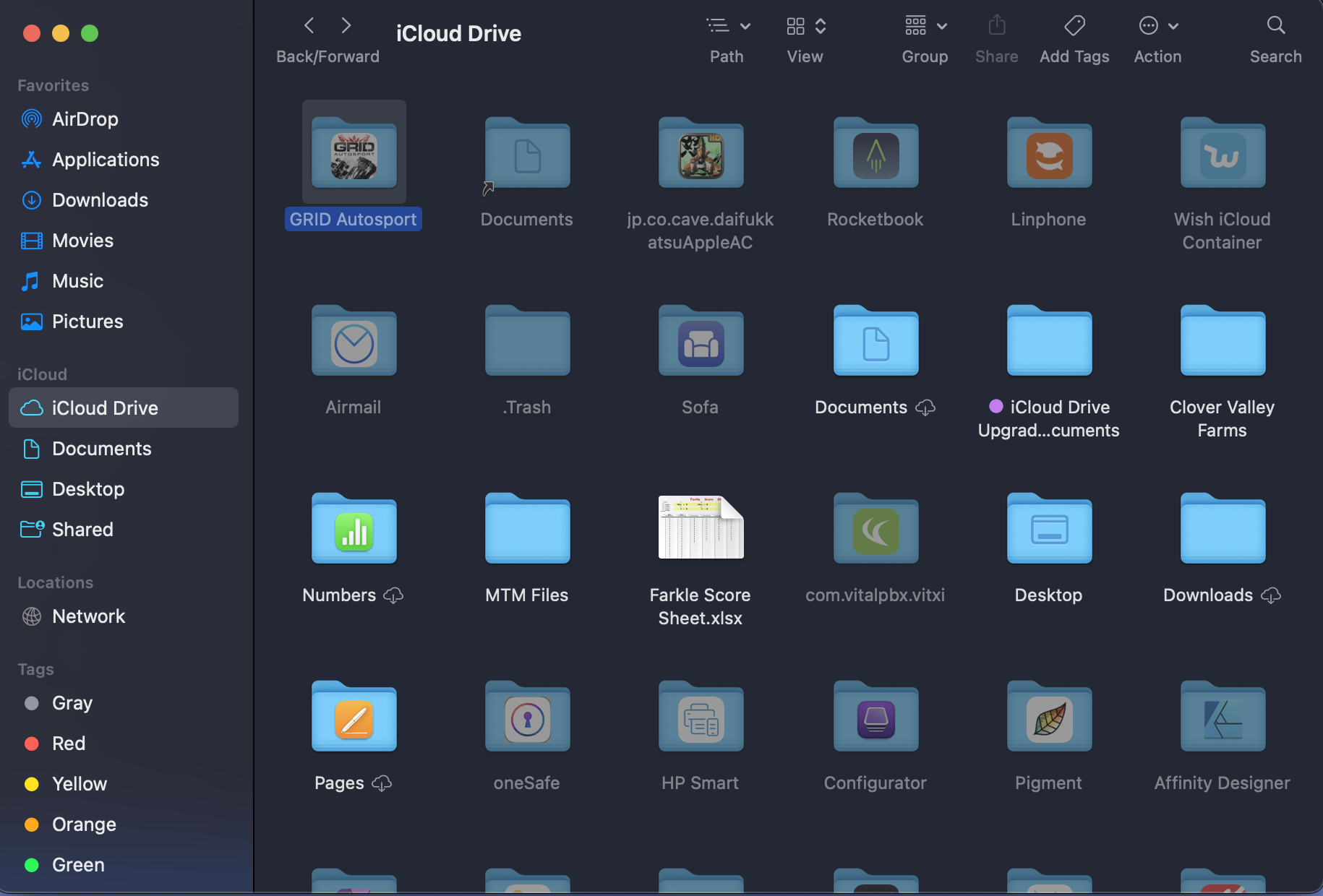The image size is (1323, 896).
Task: Filter by the Gray tag
Action: tap(124, 703)
